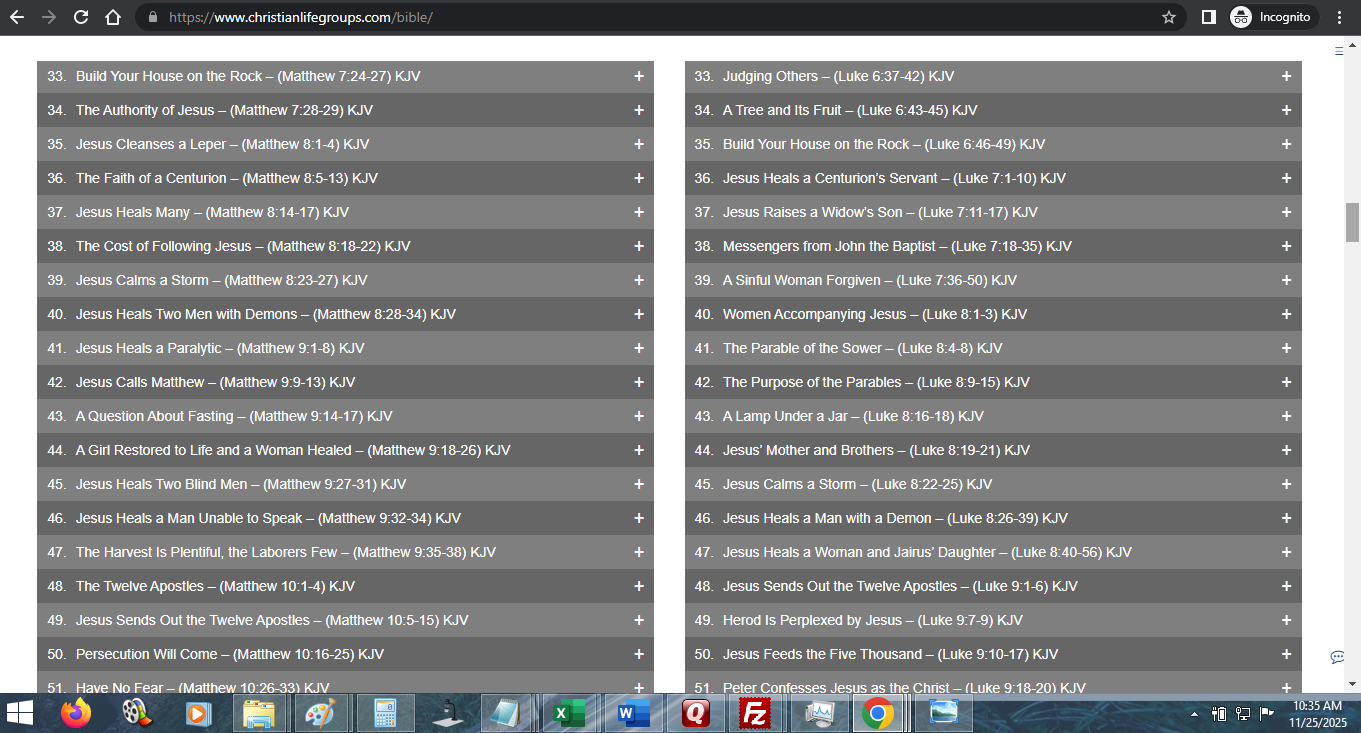Launch Firefox from the taskbar
This screenshot has width=1361, height=733.
click(x=76, y=713)
